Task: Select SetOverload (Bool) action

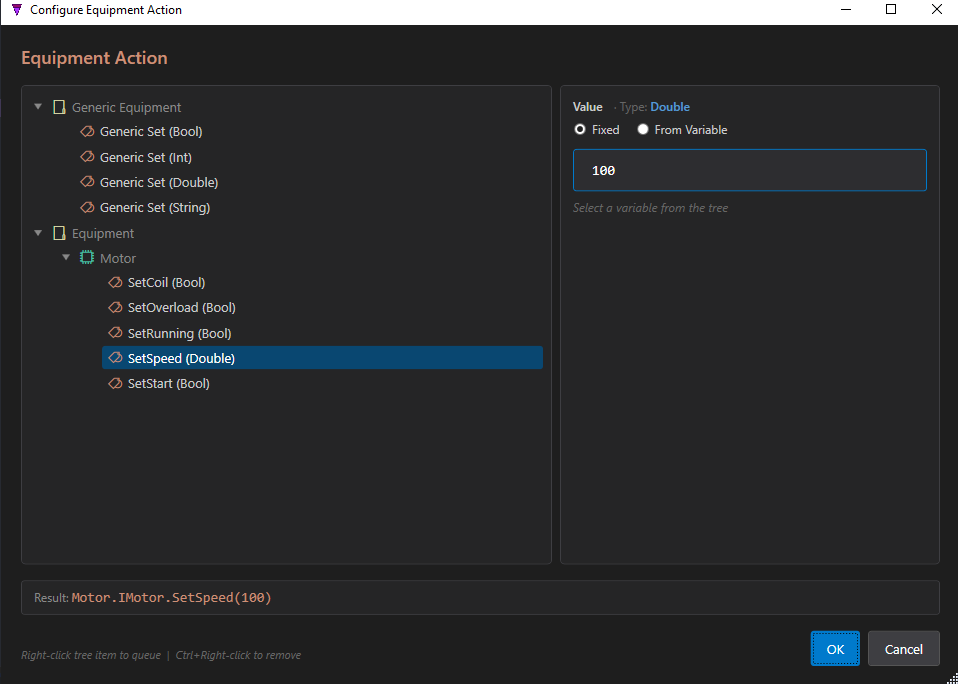Action: click(x=181, y=307)
